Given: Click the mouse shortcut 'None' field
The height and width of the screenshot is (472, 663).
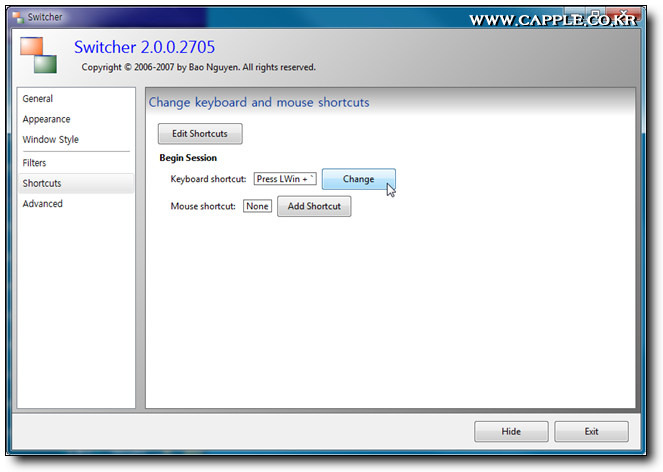Looking at the screenshot, I should [258, 206].
